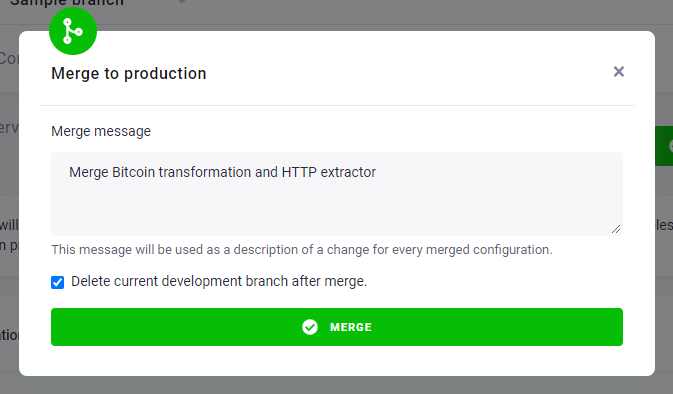Click inside the Merge message text area
The width and height of the screenshot is (673, 394).
(x=336, y=194)
